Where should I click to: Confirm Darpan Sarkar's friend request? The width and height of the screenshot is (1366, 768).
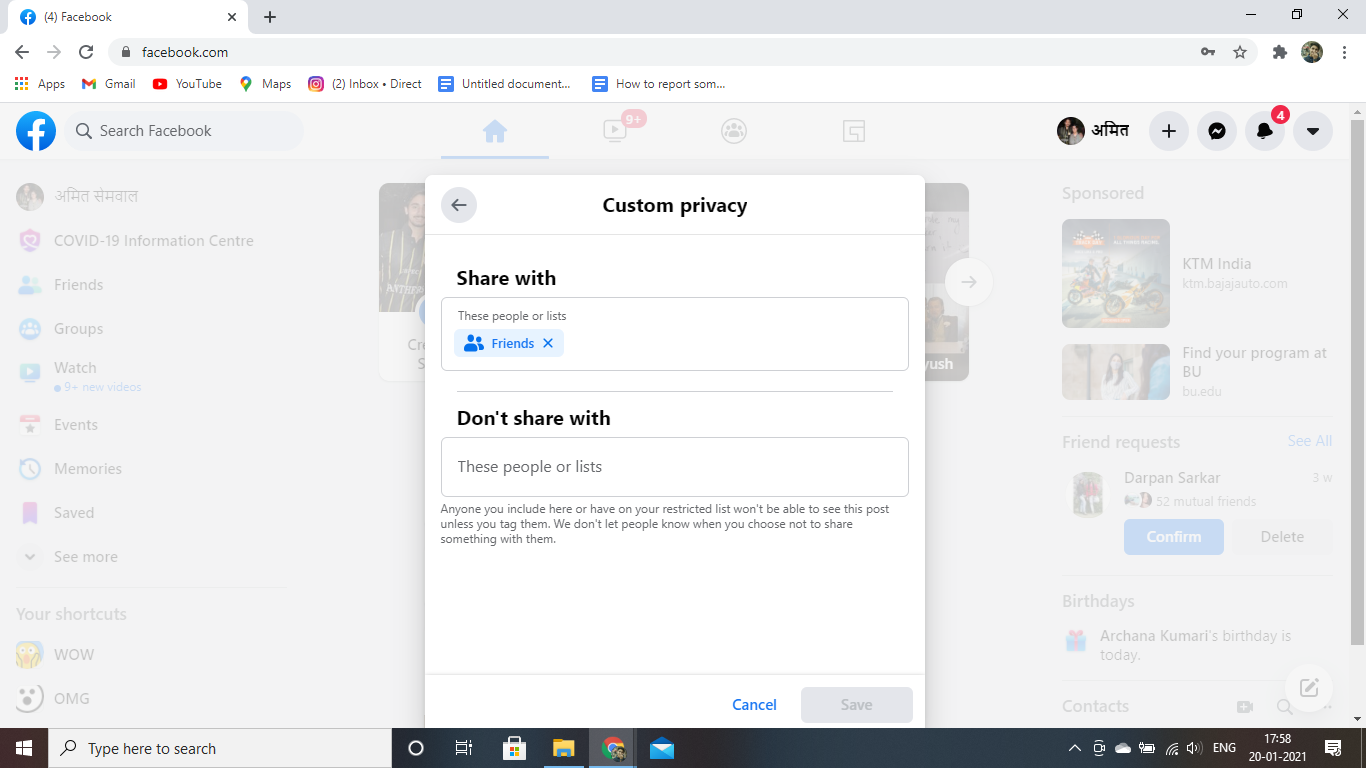pos(1174,537)
